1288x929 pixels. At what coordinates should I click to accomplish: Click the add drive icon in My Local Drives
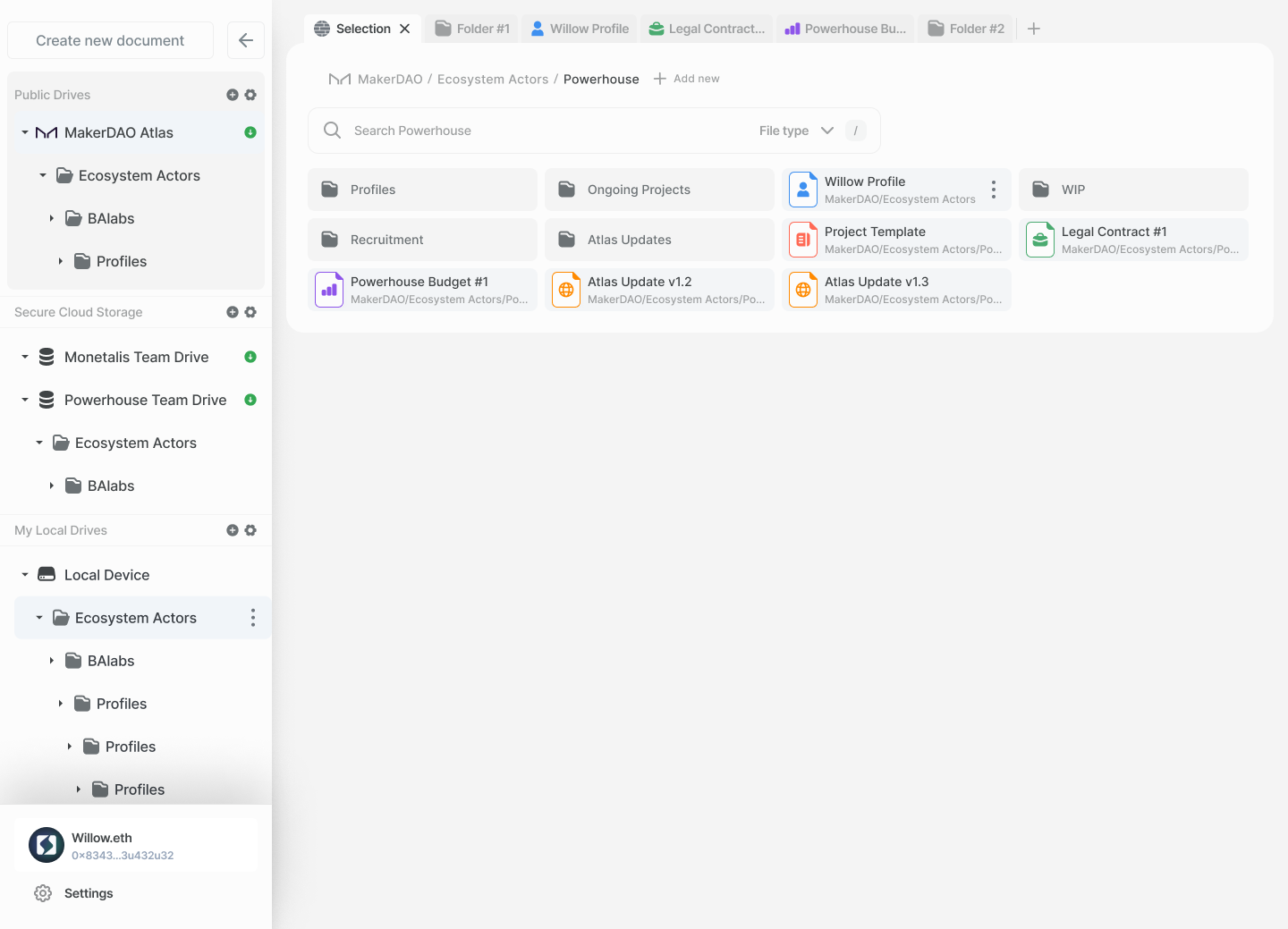[x=233, y=530]
